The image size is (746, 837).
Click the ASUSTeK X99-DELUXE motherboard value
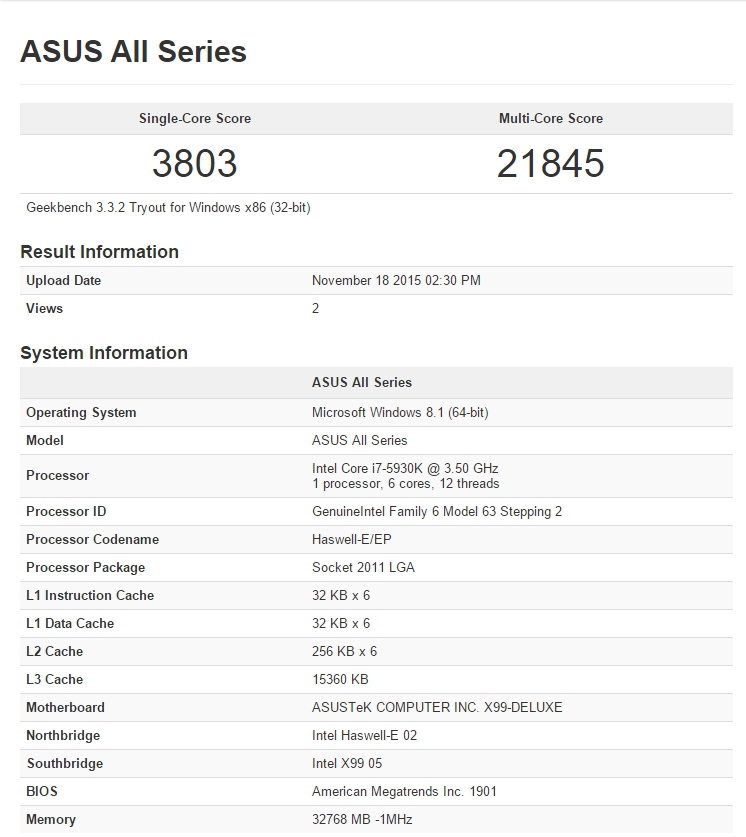click(x=437, y=708)
